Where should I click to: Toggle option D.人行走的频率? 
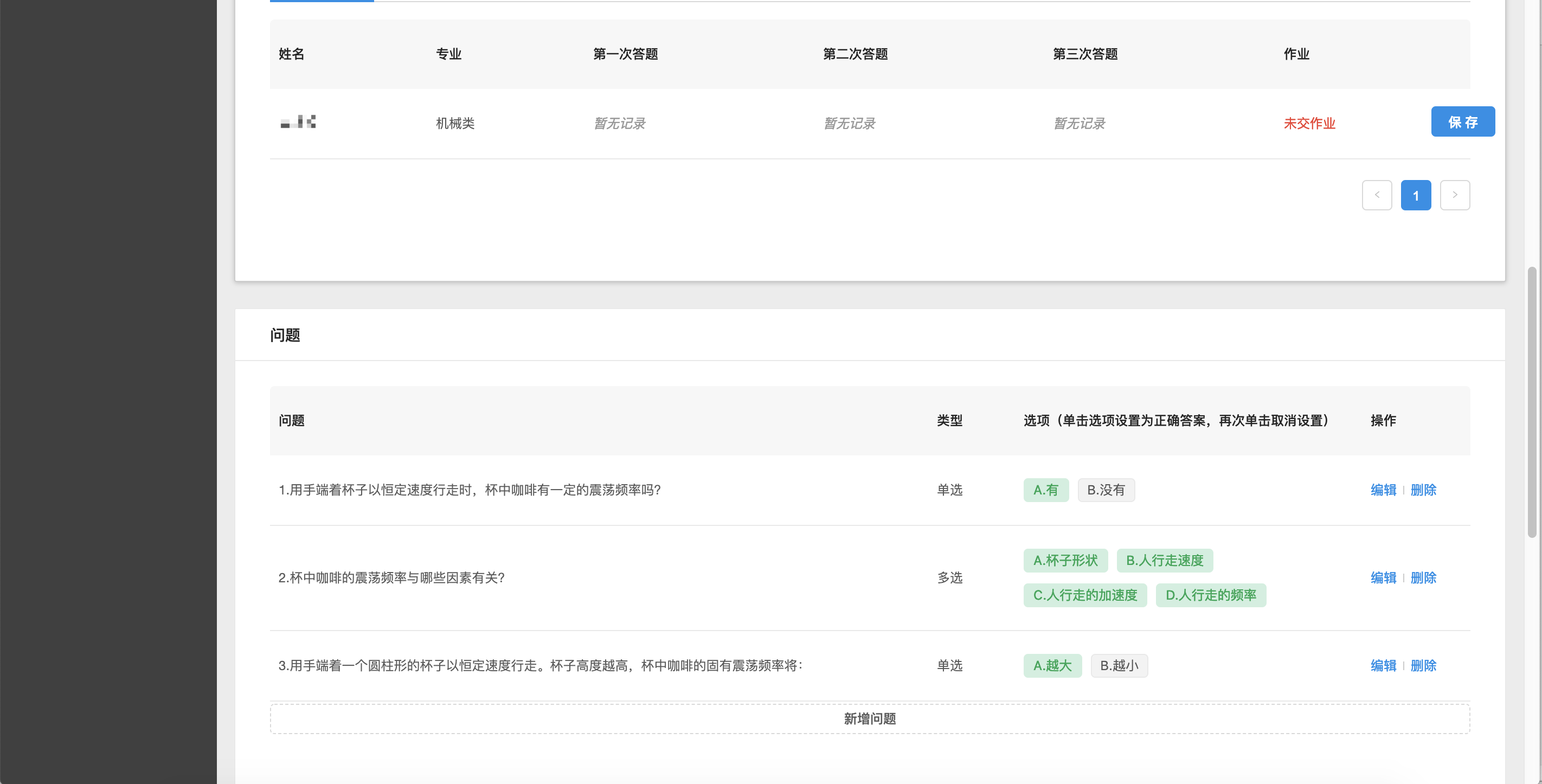[1210, 595]
